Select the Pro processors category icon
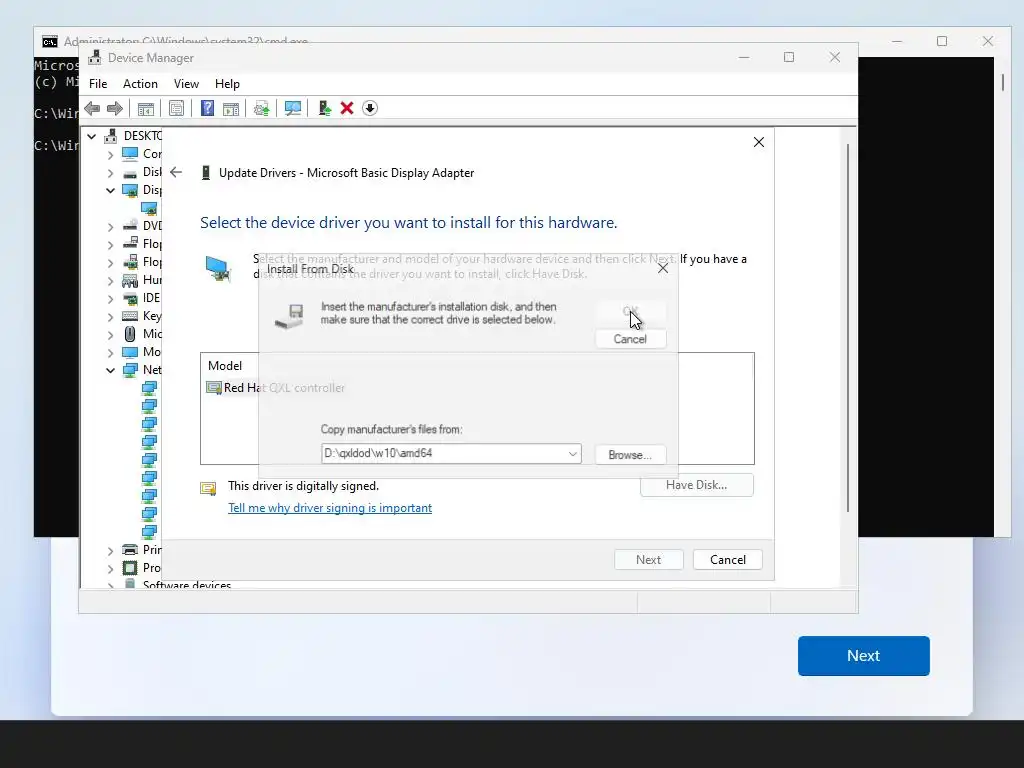This screenshot has width=1024, height=768. [x=131, y=568]
